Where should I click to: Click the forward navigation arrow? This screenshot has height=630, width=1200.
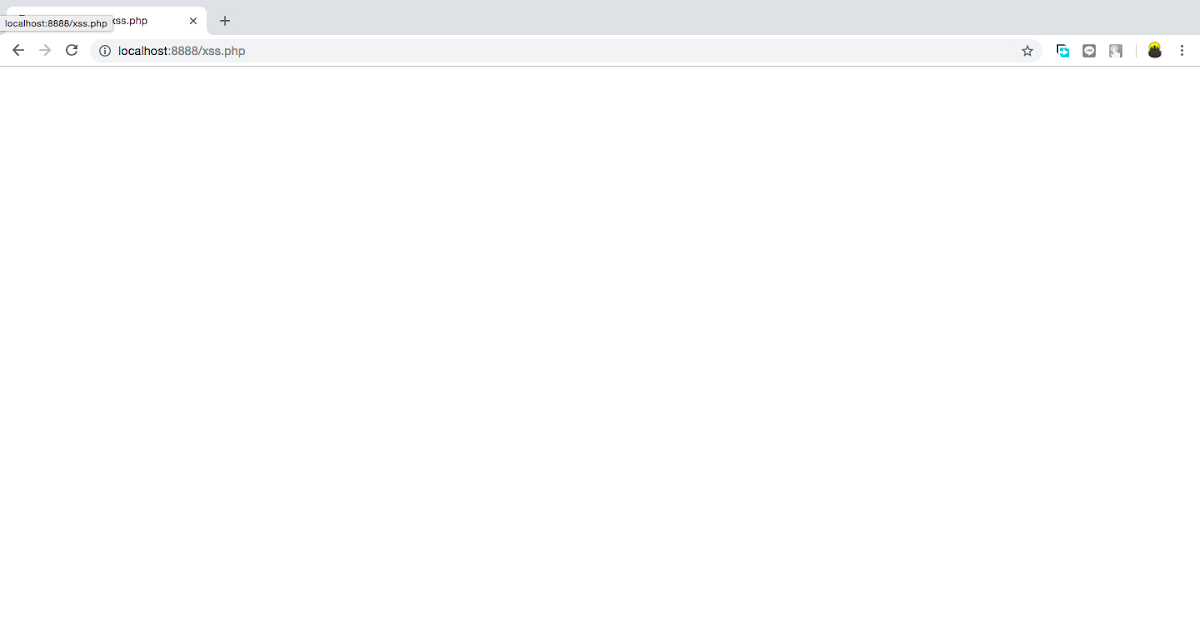[45, 50]
